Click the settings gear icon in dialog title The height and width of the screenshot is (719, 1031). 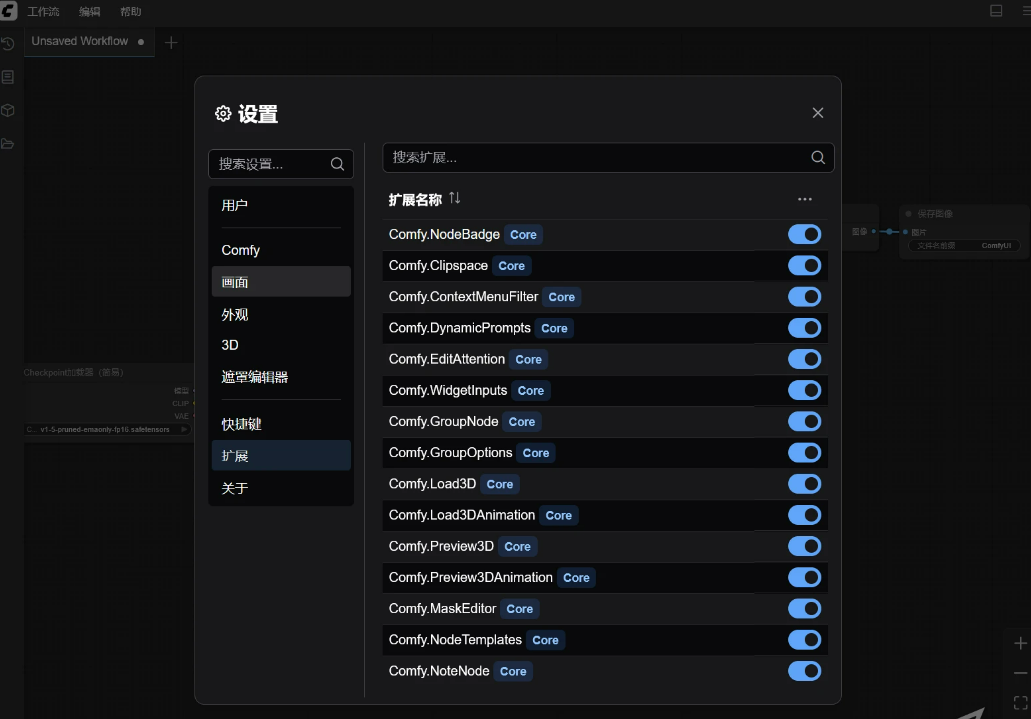223,114
